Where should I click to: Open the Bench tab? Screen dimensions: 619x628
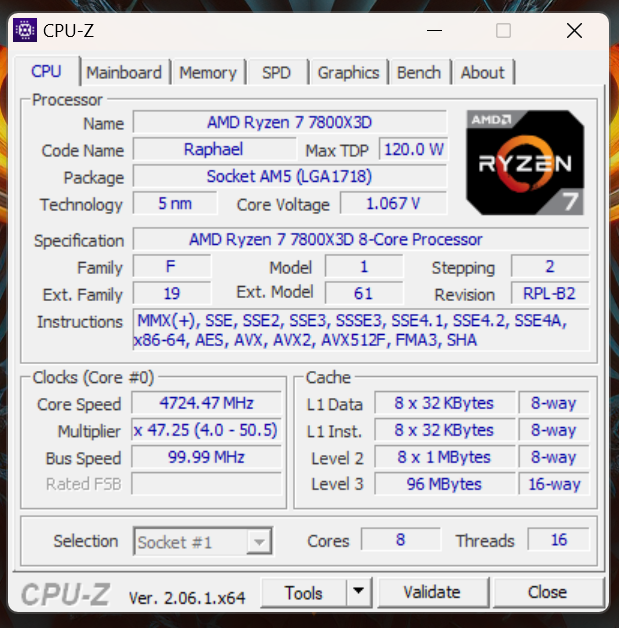[419, 73]
